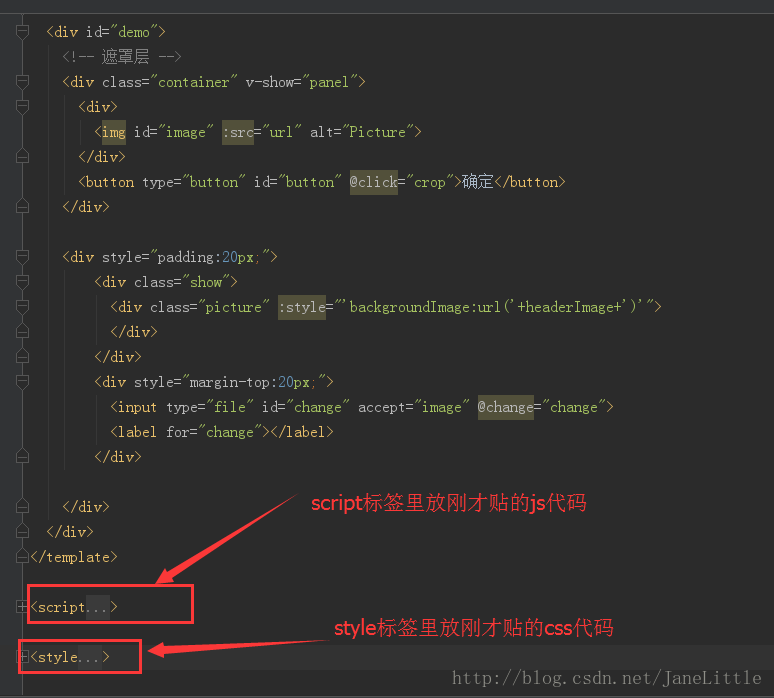Click the "picture" class value
This screenshot has height=698, width=774.
tap(233, 307)
